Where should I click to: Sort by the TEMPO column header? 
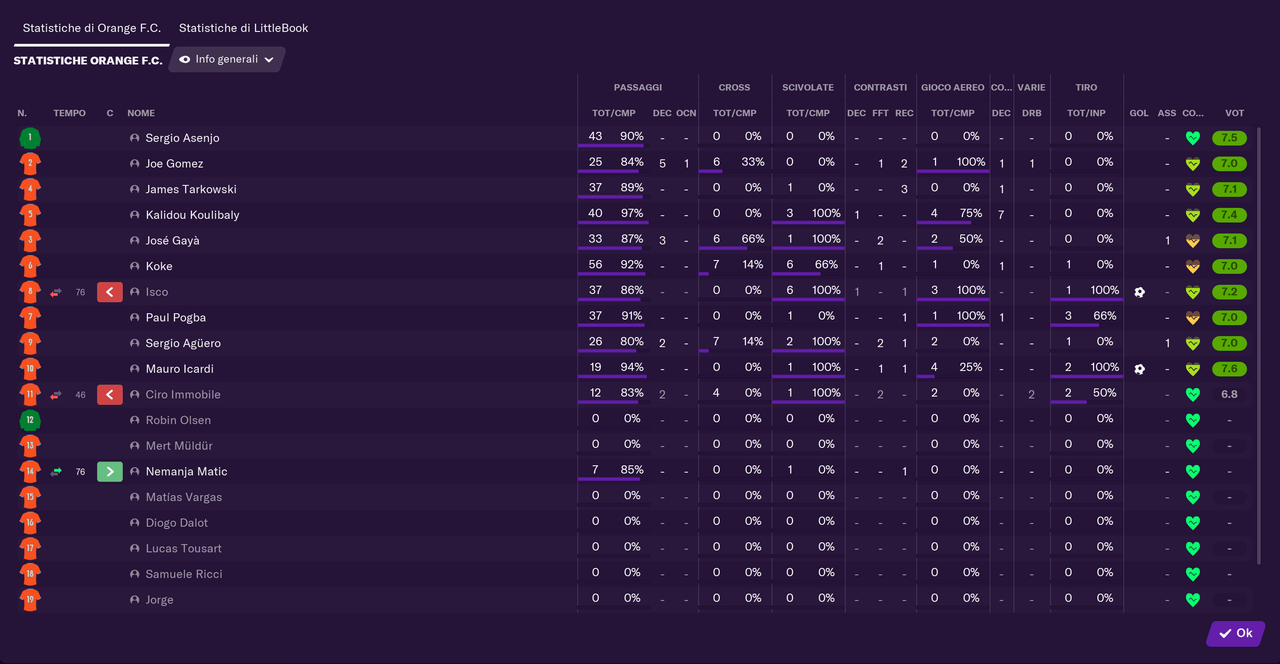click(70, 113)
